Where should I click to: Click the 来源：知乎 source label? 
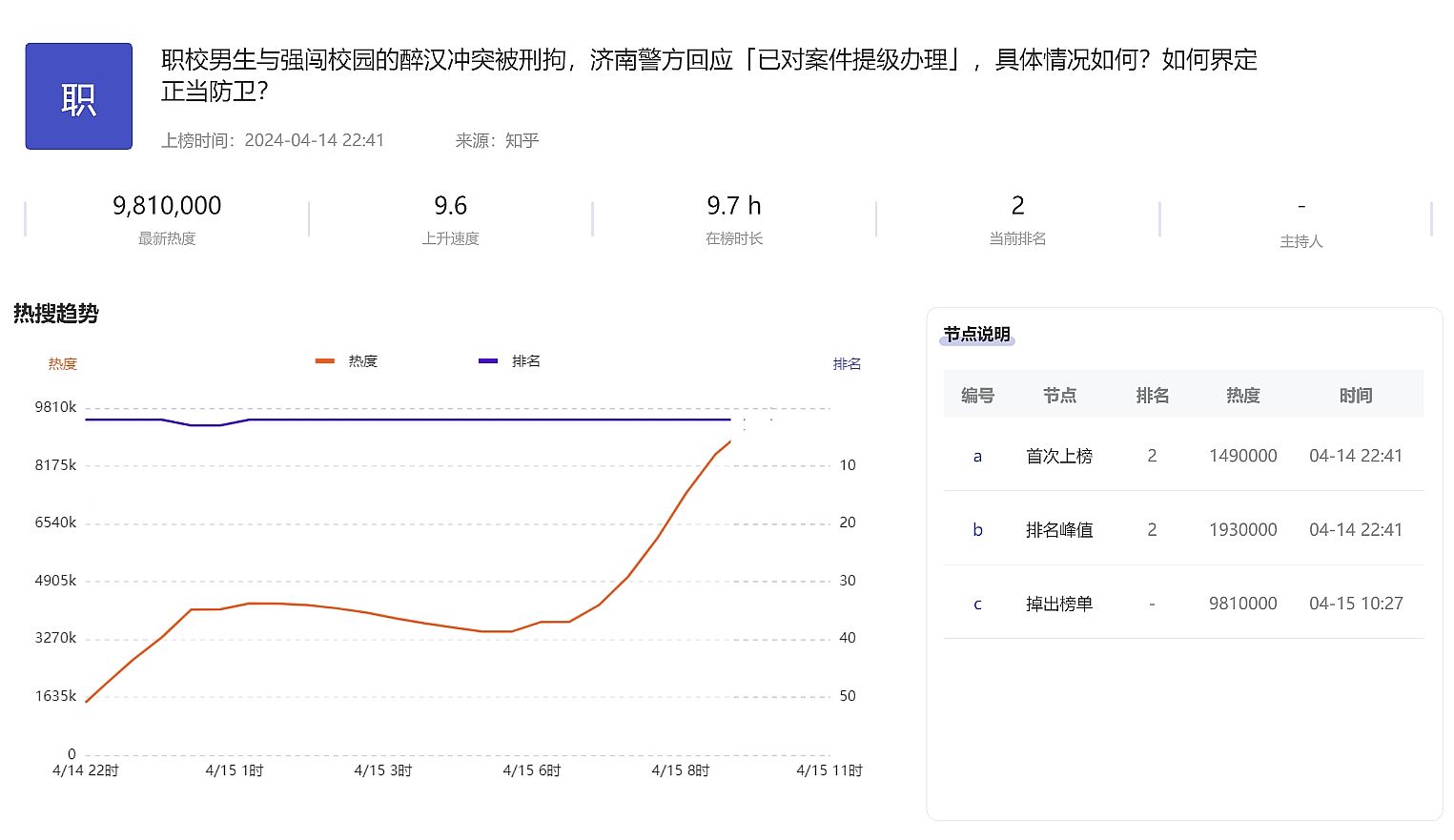coord(497,140)
